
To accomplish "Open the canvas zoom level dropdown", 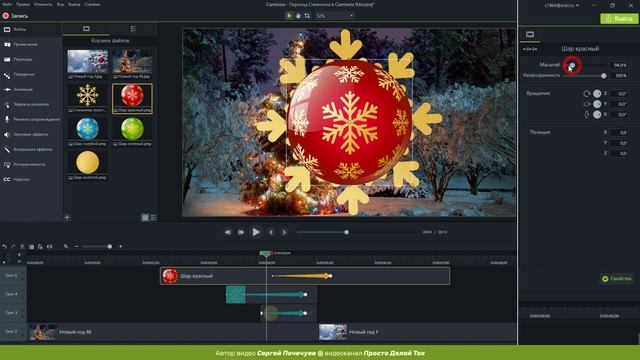I will click(334, 16).
